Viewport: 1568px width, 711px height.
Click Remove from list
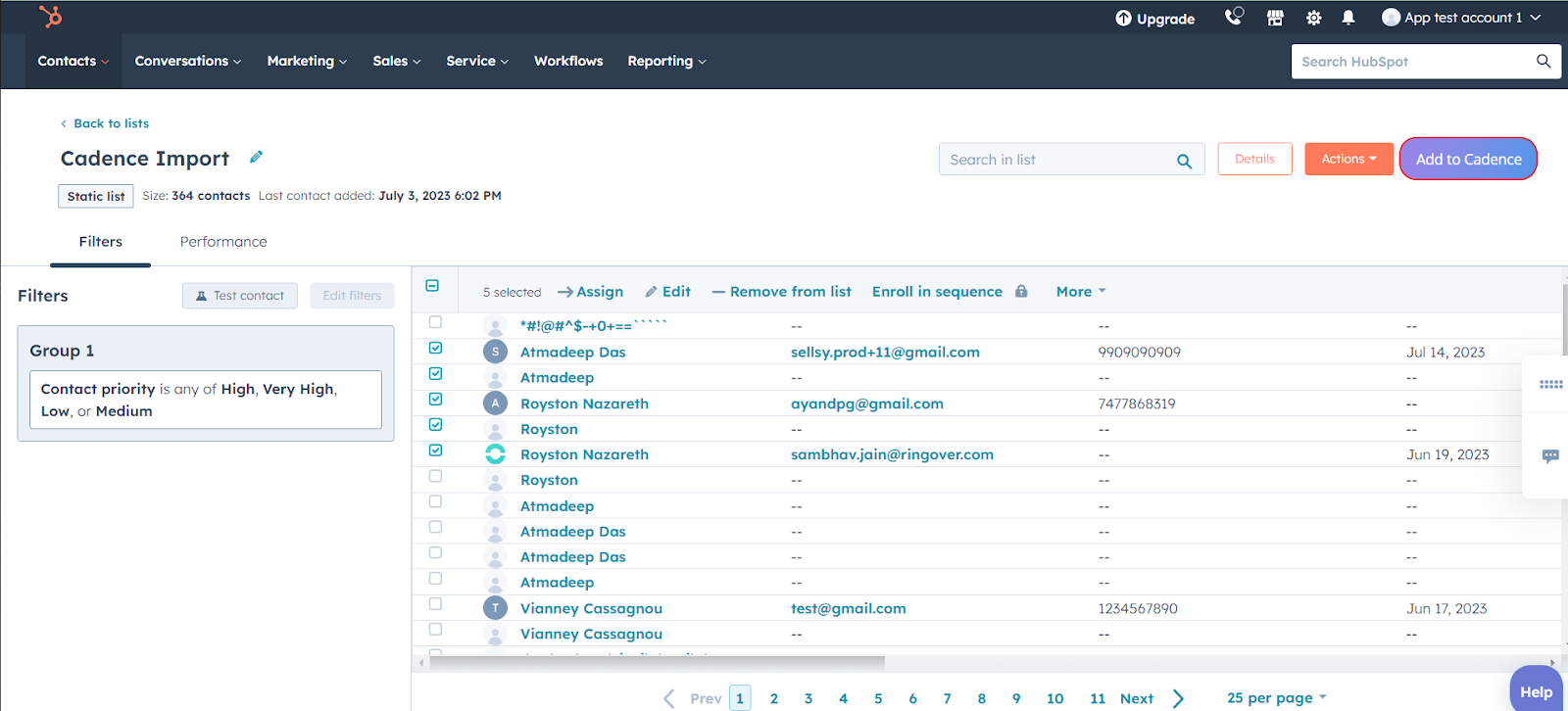tap(781, 291)
